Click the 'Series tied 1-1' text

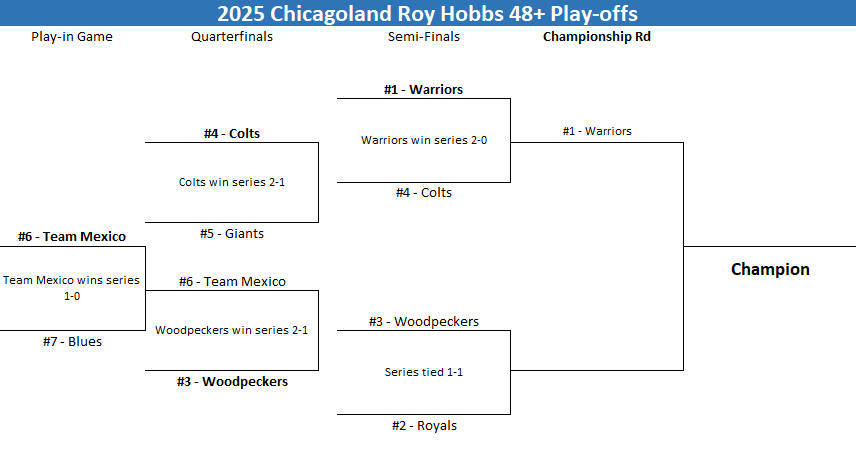424,372
